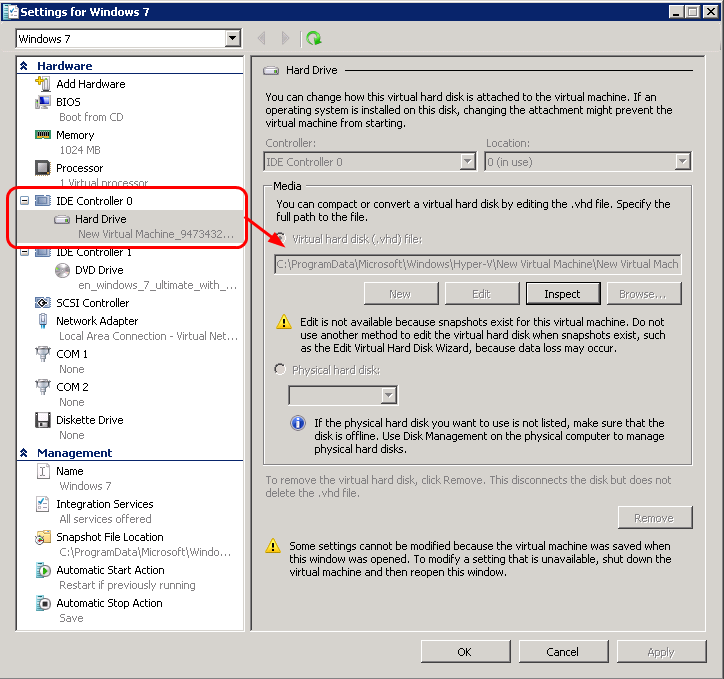
Task: Click the Memory chip icon
Action: point(42,134)
